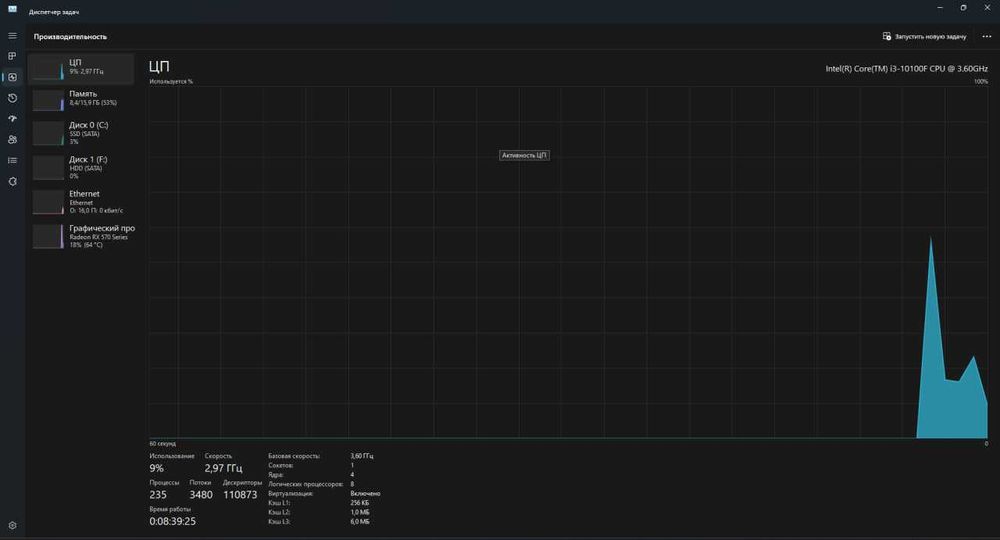This screenshot has width=1000, height=540.
Task: Click the Виртуализация Включено value
Action: click(365, 493)
